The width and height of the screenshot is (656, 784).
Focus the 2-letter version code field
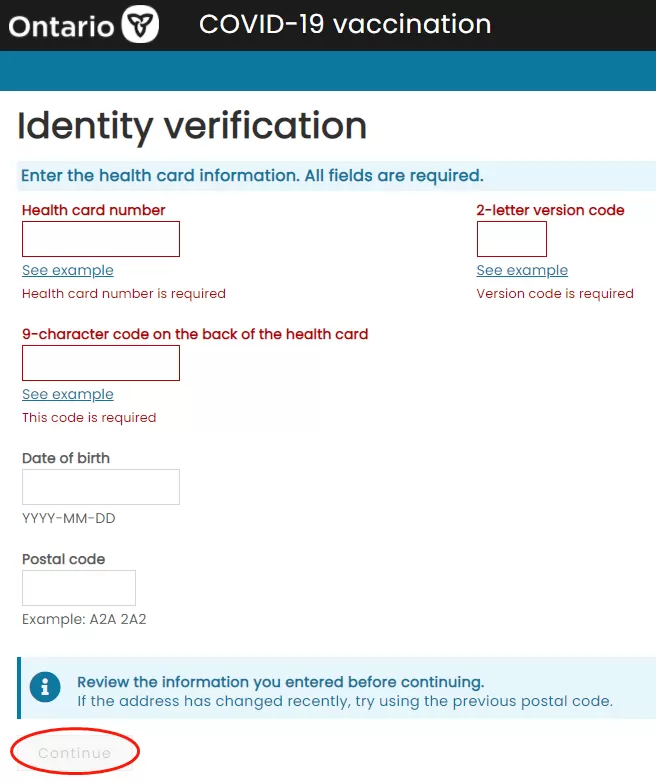coord(512,239)
